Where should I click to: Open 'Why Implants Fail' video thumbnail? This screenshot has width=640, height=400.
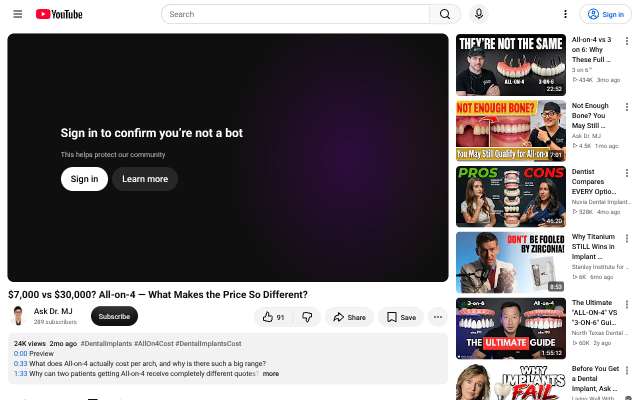click(511, 382)
